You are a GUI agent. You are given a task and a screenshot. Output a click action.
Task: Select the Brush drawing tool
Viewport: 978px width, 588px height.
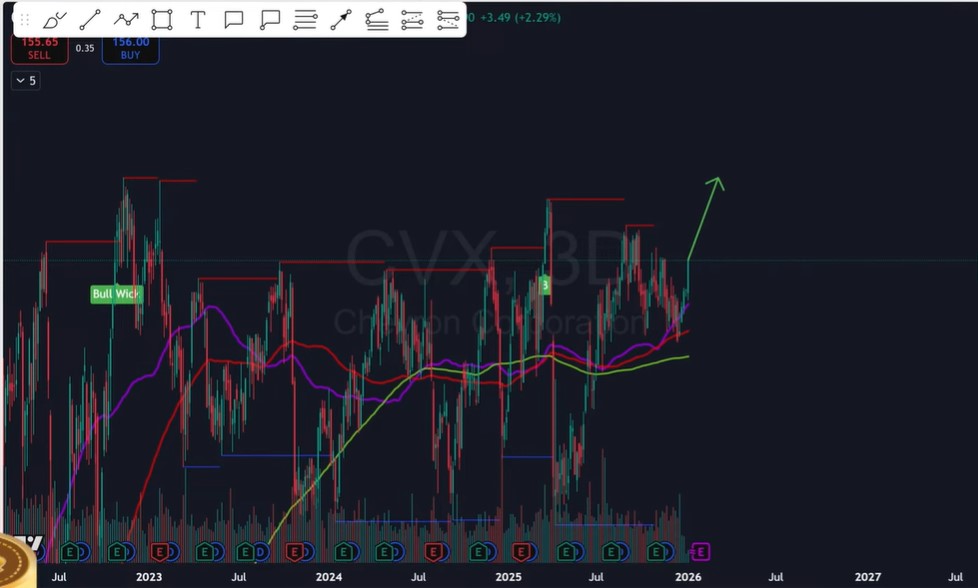pos(54,20)
